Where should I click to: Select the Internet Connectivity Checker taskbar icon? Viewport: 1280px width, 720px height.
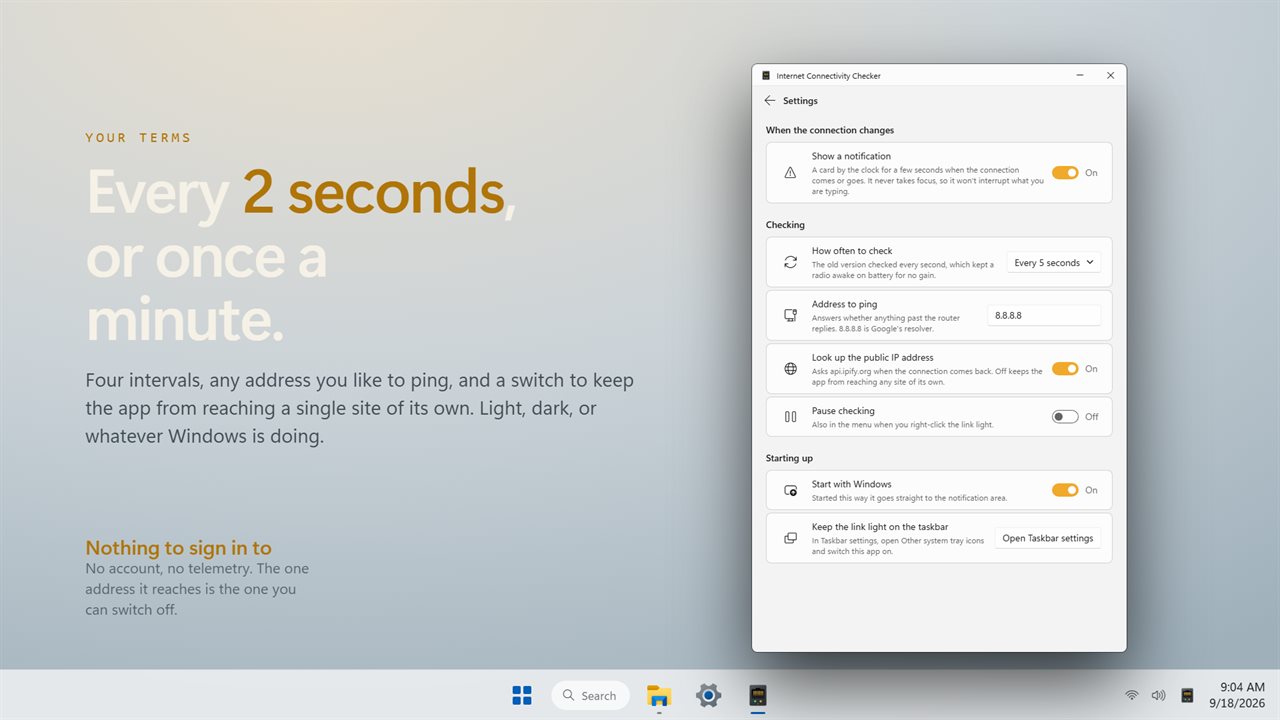[757, 695]
